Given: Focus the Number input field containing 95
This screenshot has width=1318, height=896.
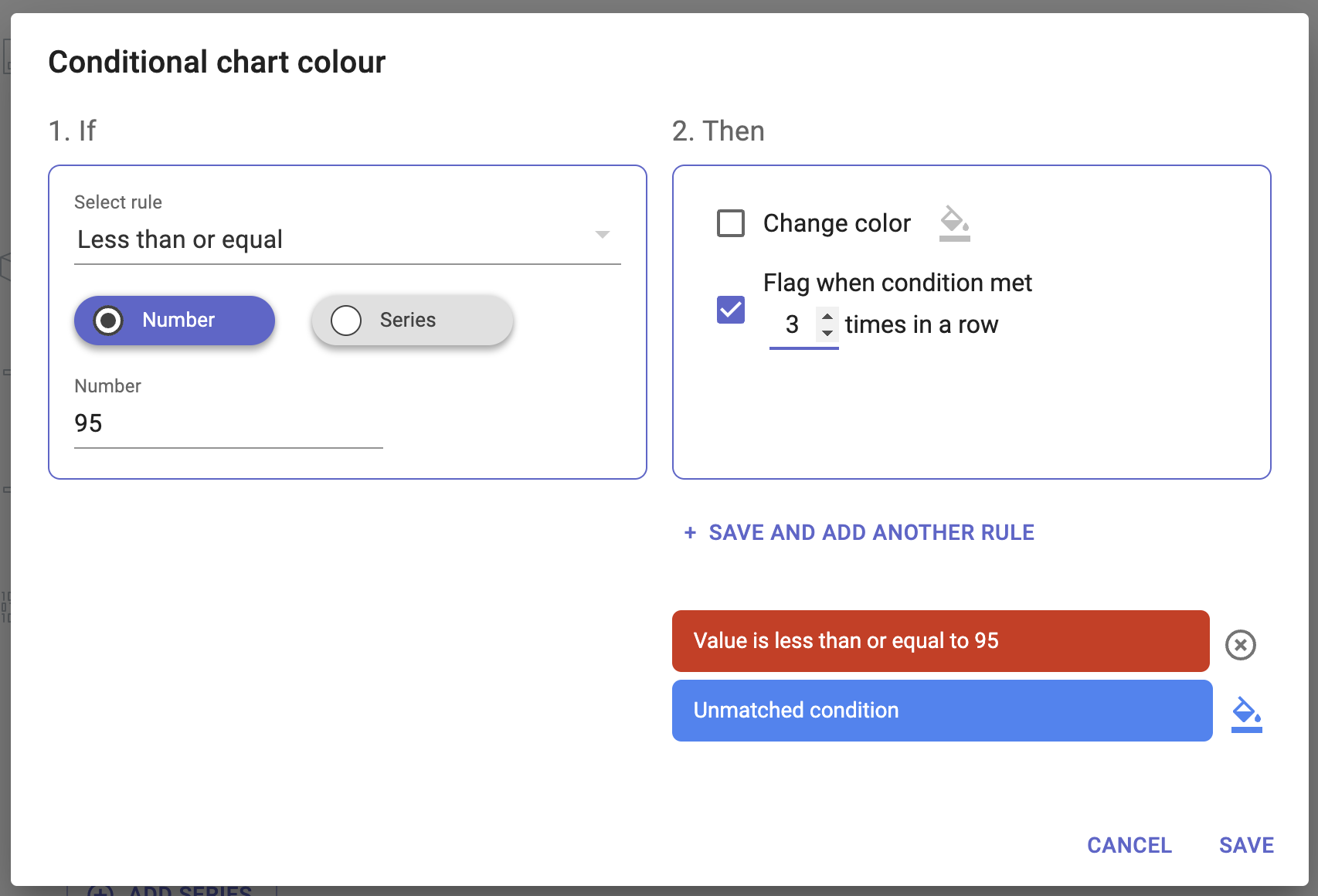Looking at the screenshot, I should pyautogui.click(x=228, y=423).
